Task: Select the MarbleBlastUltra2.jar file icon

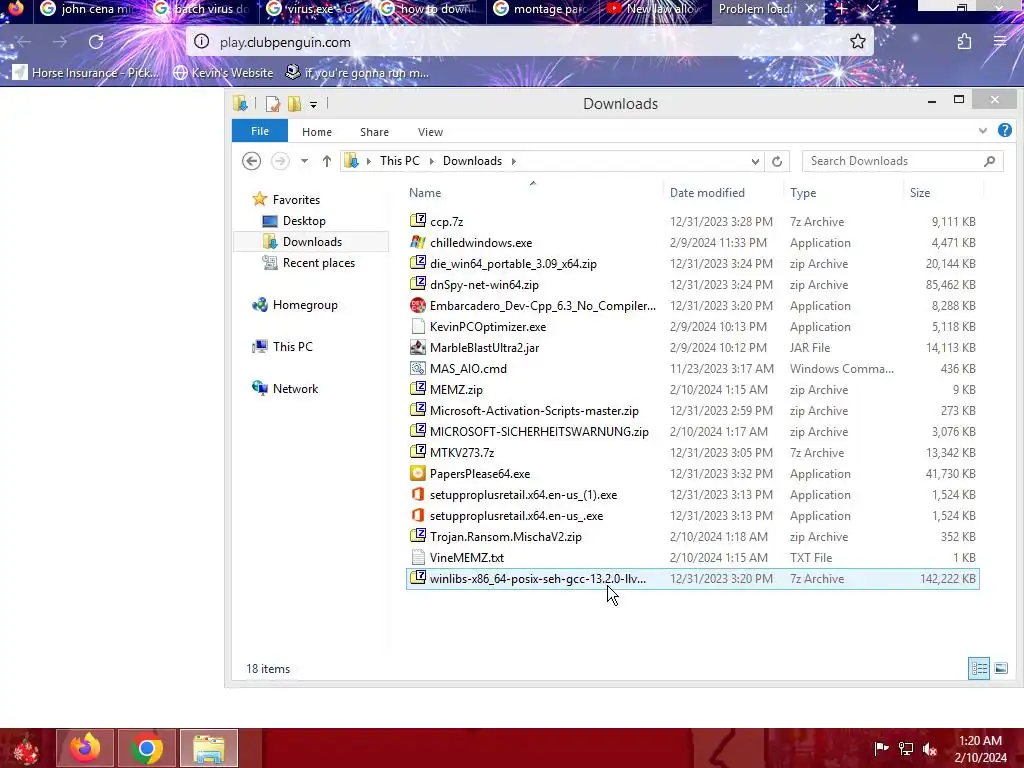Action: coord(418,347)
